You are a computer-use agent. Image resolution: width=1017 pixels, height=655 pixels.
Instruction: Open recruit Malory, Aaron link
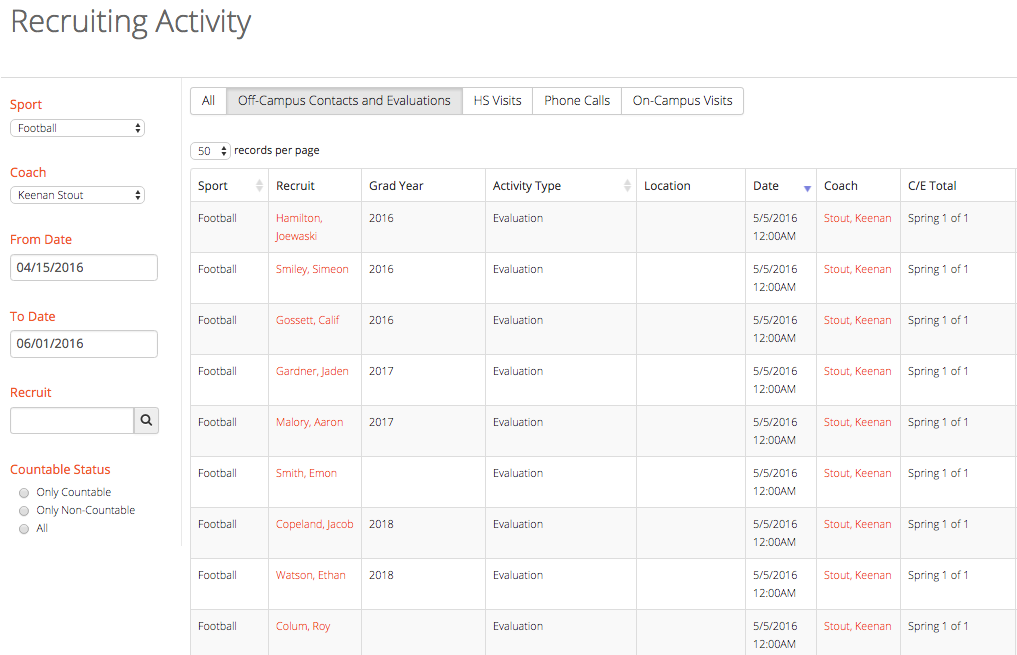[309, 422]
